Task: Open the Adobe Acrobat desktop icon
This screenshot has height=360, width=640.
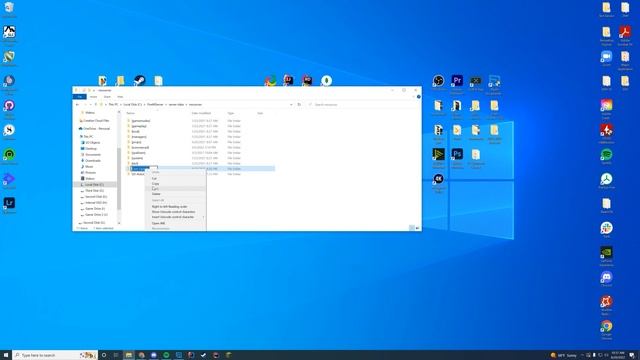Action: click(625, 33)
